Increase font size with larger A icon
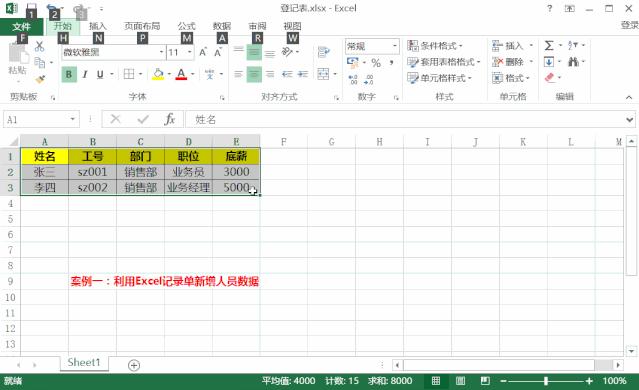This screenshot has height=390, width=639. click(x=203, y=52)
